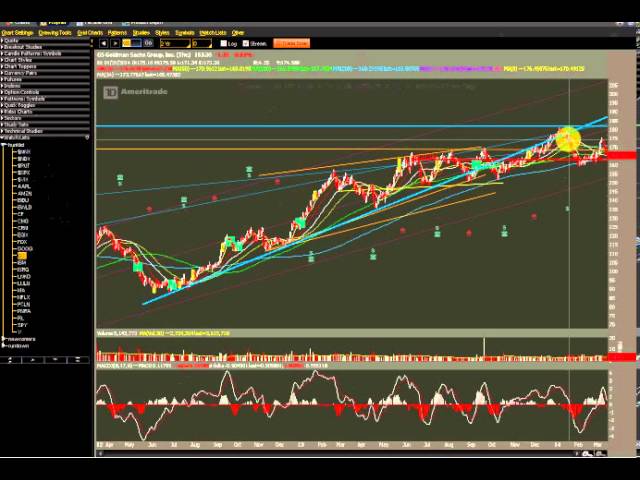Expand the Option Controls section
640x480 pixels.
click(x=45, y=92)
